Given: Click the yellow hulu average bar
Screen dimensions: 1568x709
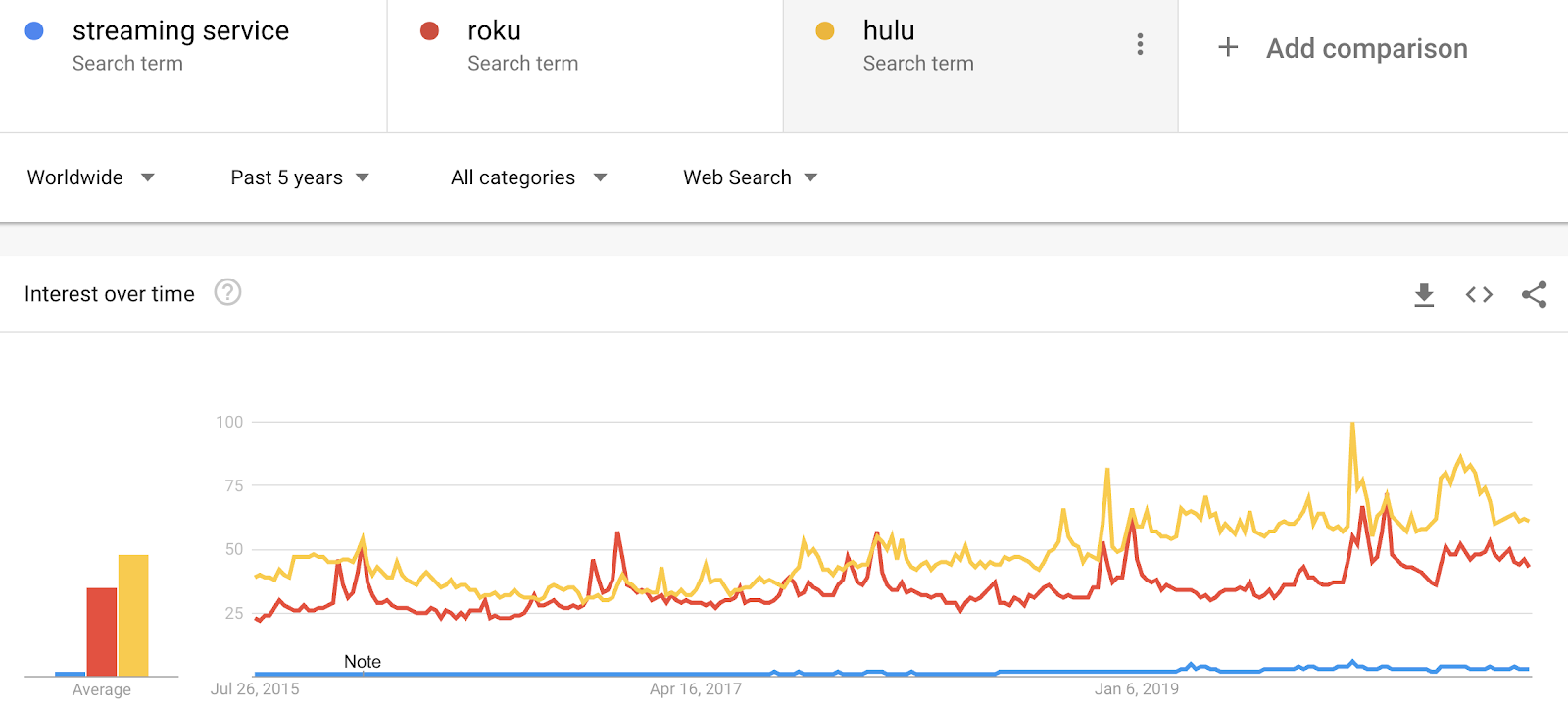Looking at the screenshot, I should point(133,616).
